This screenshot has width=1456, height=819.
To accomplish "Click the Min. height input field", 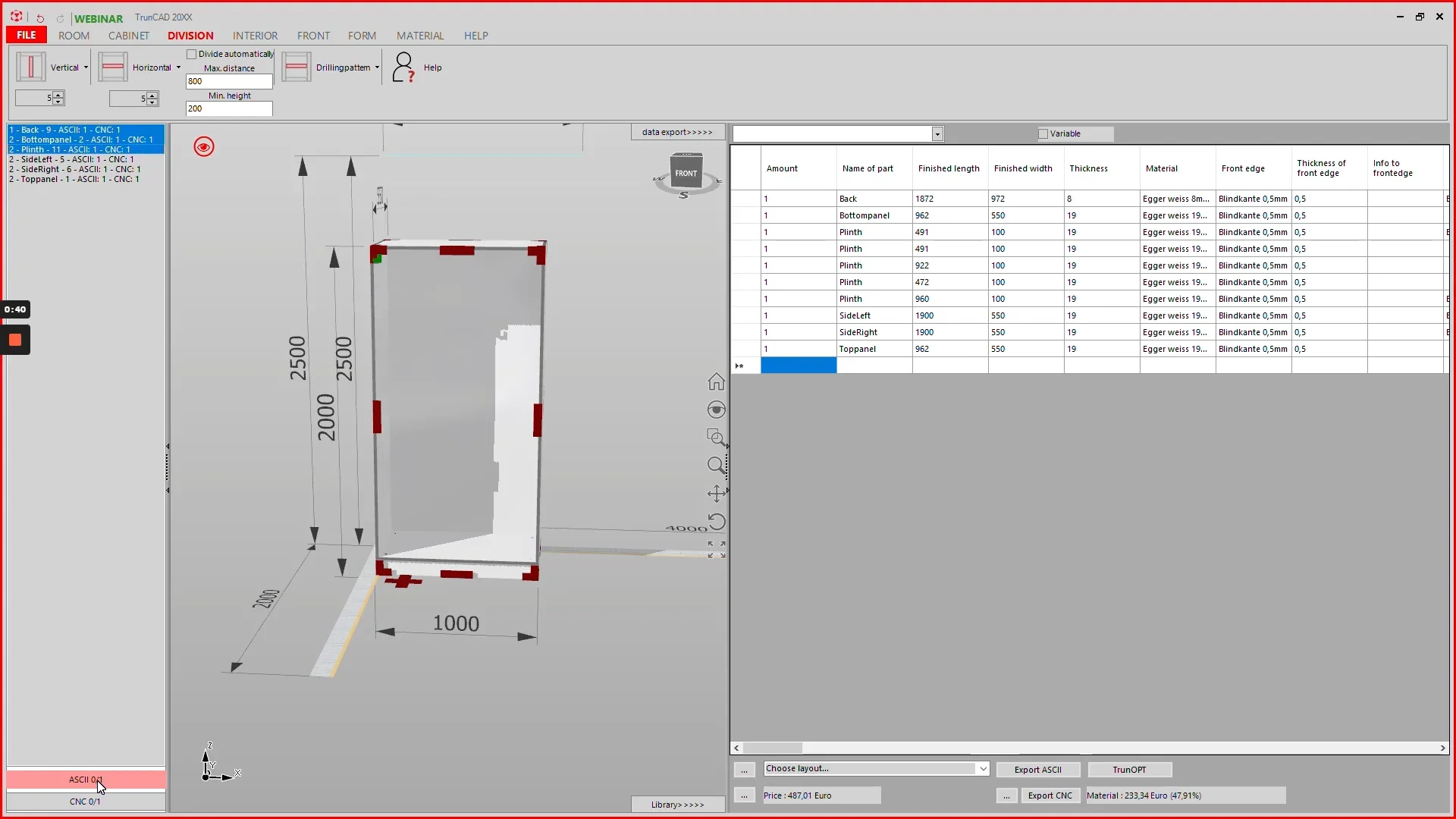I will pyautogui.click(x=229, y=108).
